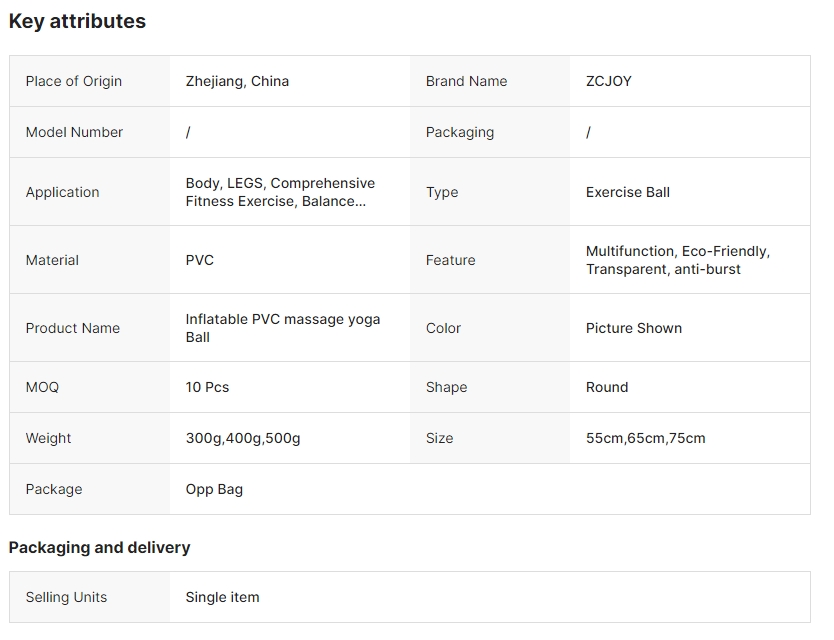Select the Opp Bag package value
Image resolution: width=834 pixels, height=640 pixels.
(214, 489)
